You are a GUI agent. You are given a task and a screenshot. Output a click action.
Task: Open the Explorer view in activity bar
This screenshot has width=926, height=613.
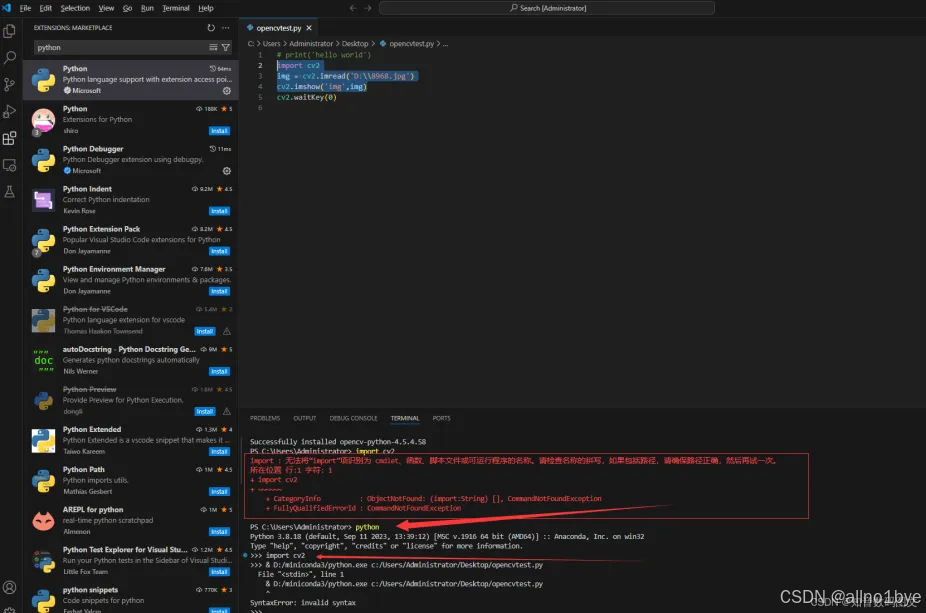click(9, 31)
